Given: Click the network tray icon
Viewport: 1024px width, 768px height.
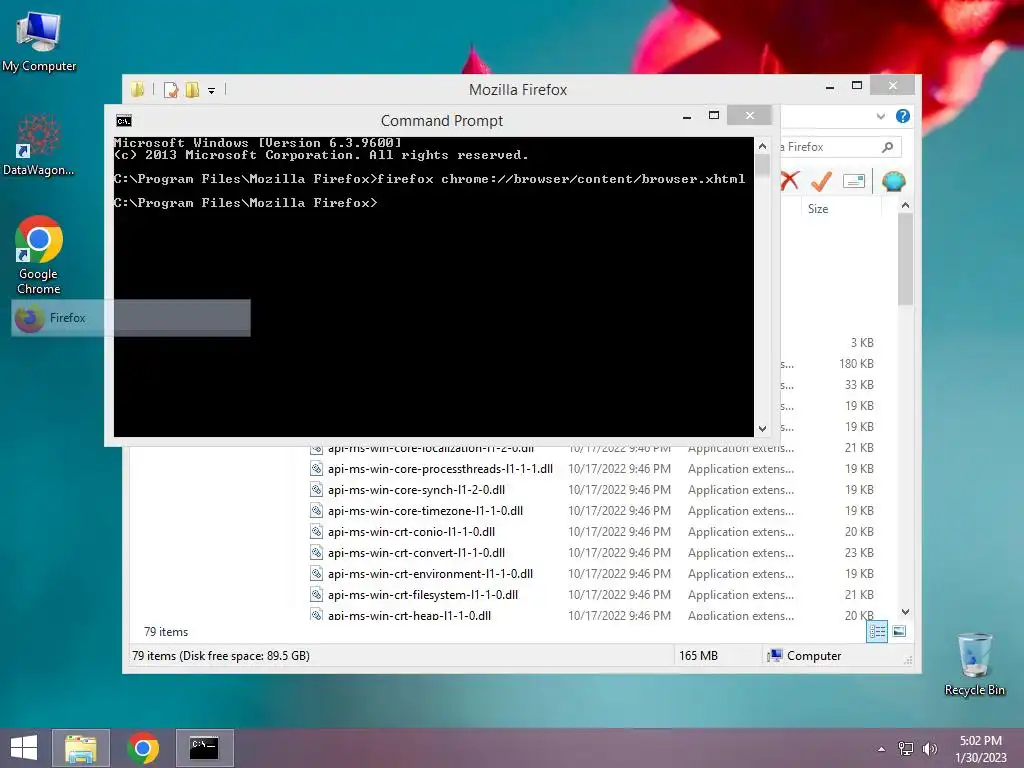Looking at the screenshot, I should [905, 748].
